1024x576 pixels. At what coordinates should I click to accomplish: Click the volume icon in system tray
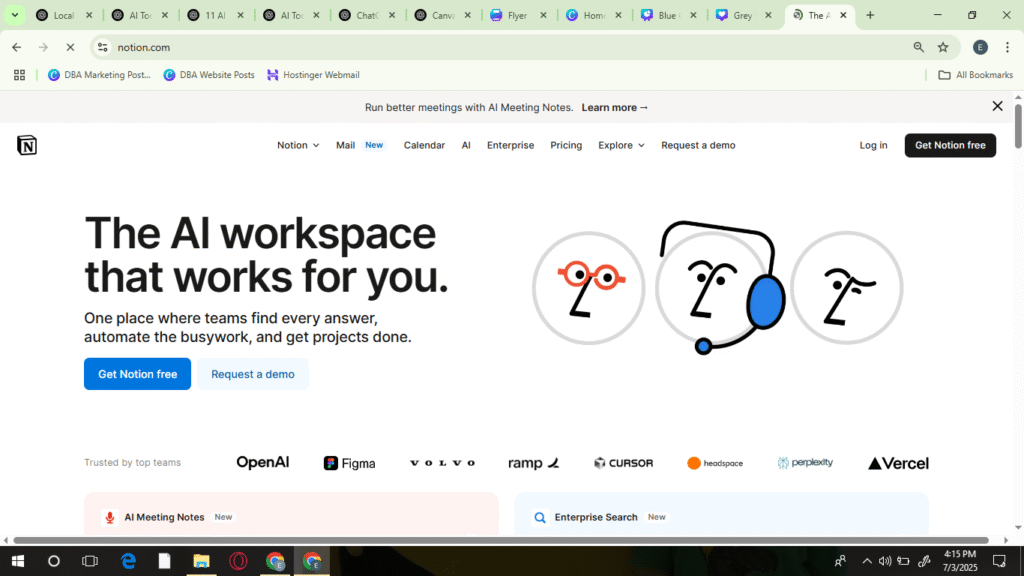[885, 561]
